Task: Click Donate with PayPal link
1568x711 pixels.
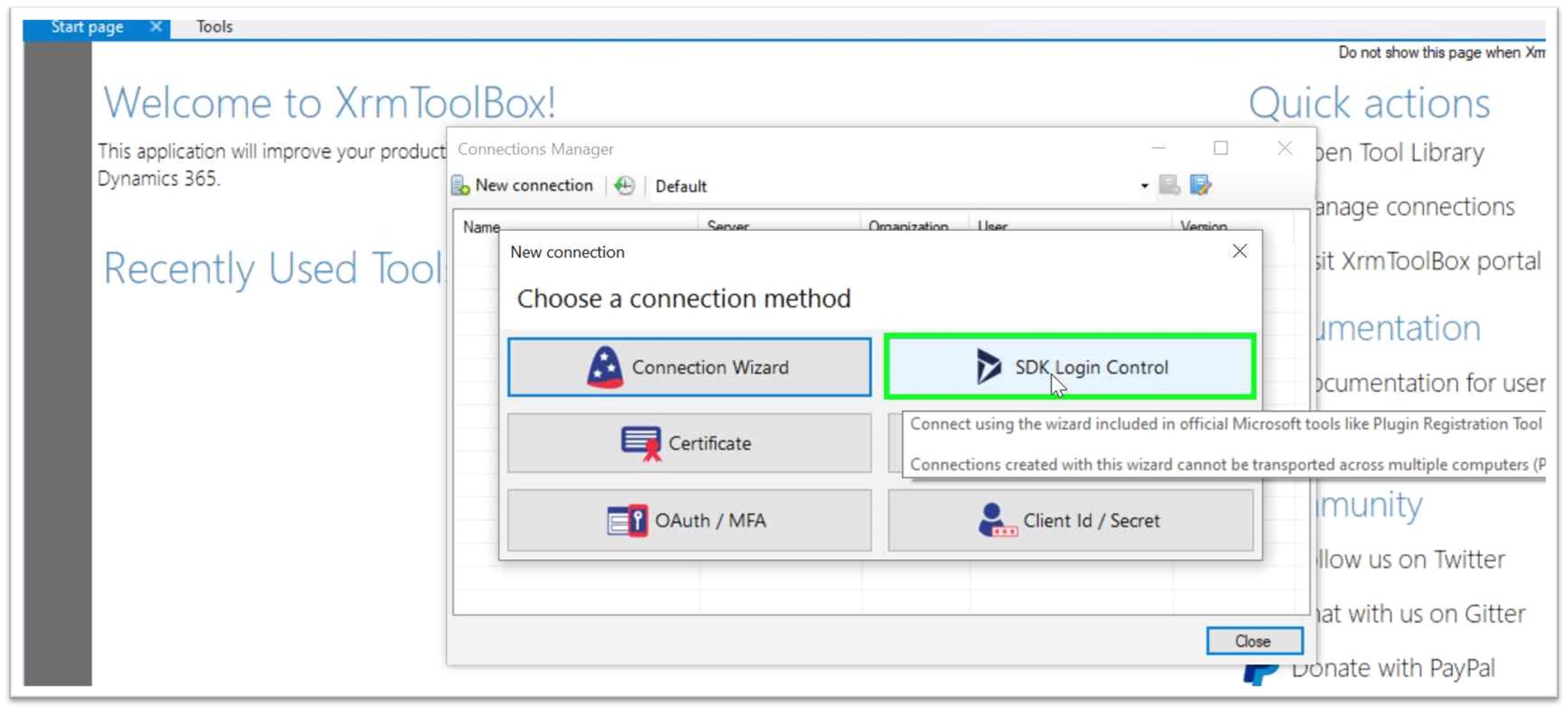Action: [1392, 669]
